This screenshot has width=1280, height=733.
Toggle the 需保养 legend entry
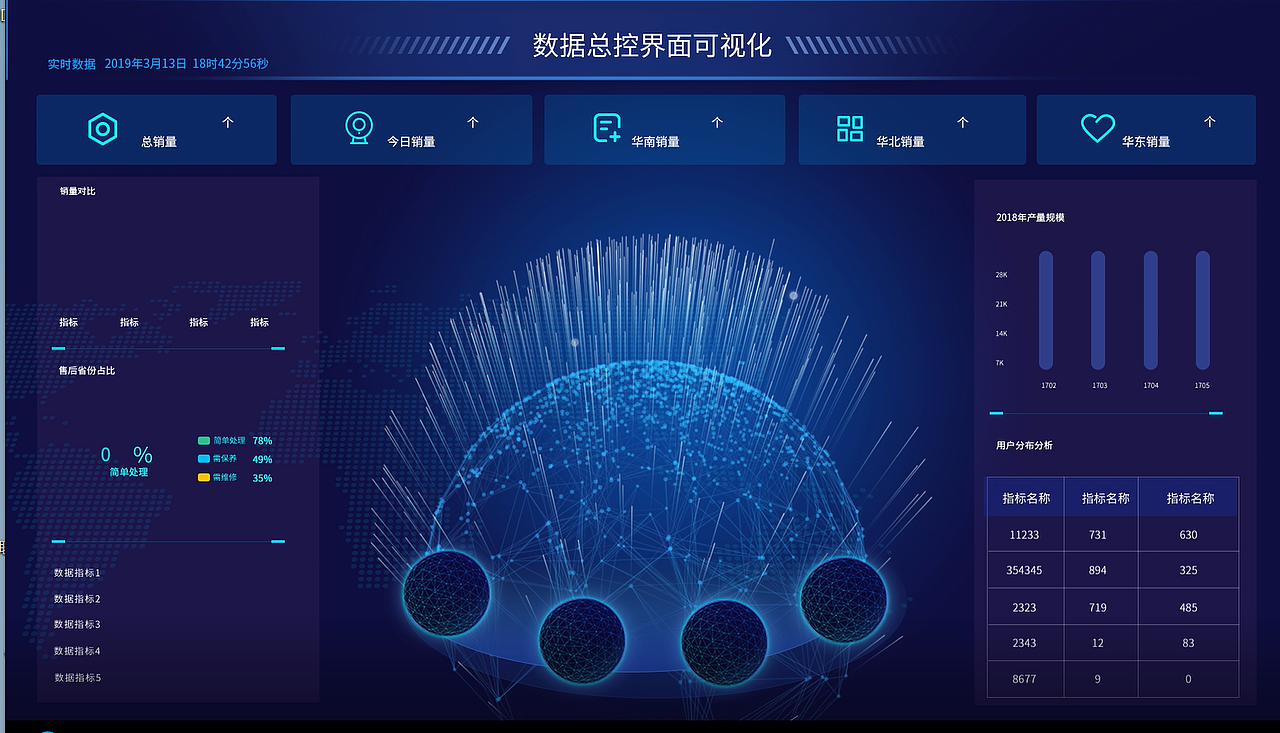pos(224,459)
